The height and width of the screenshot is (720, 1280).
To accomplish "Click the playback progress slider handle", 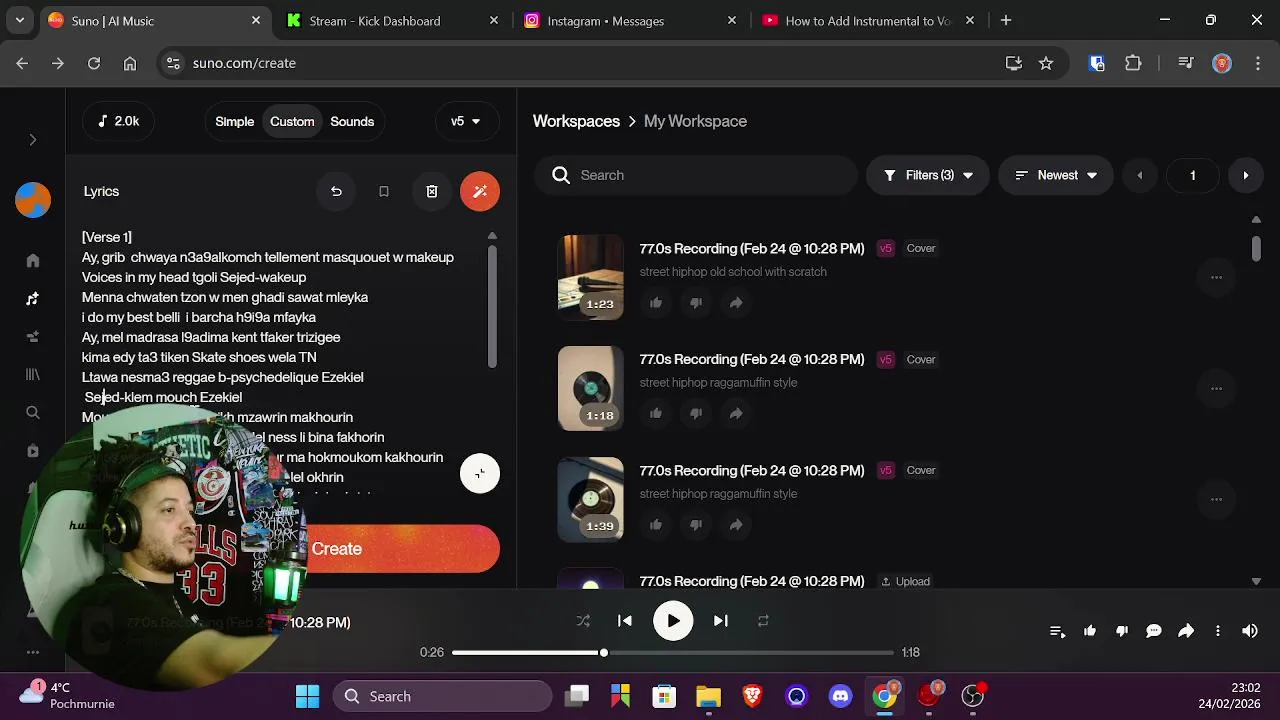I will tap(604, 652).
